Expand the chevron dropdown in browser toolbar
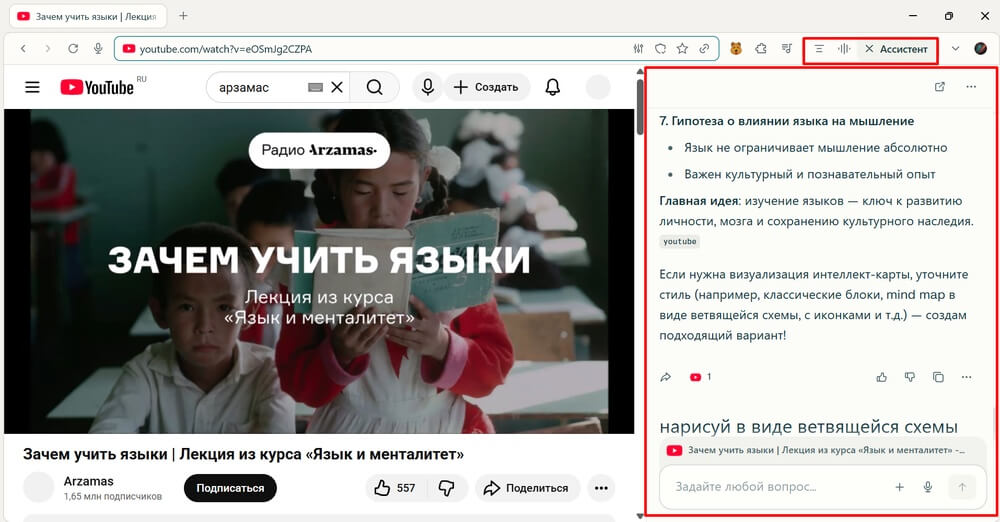The width and height of the screenshot is (1000, 522). 955,48
